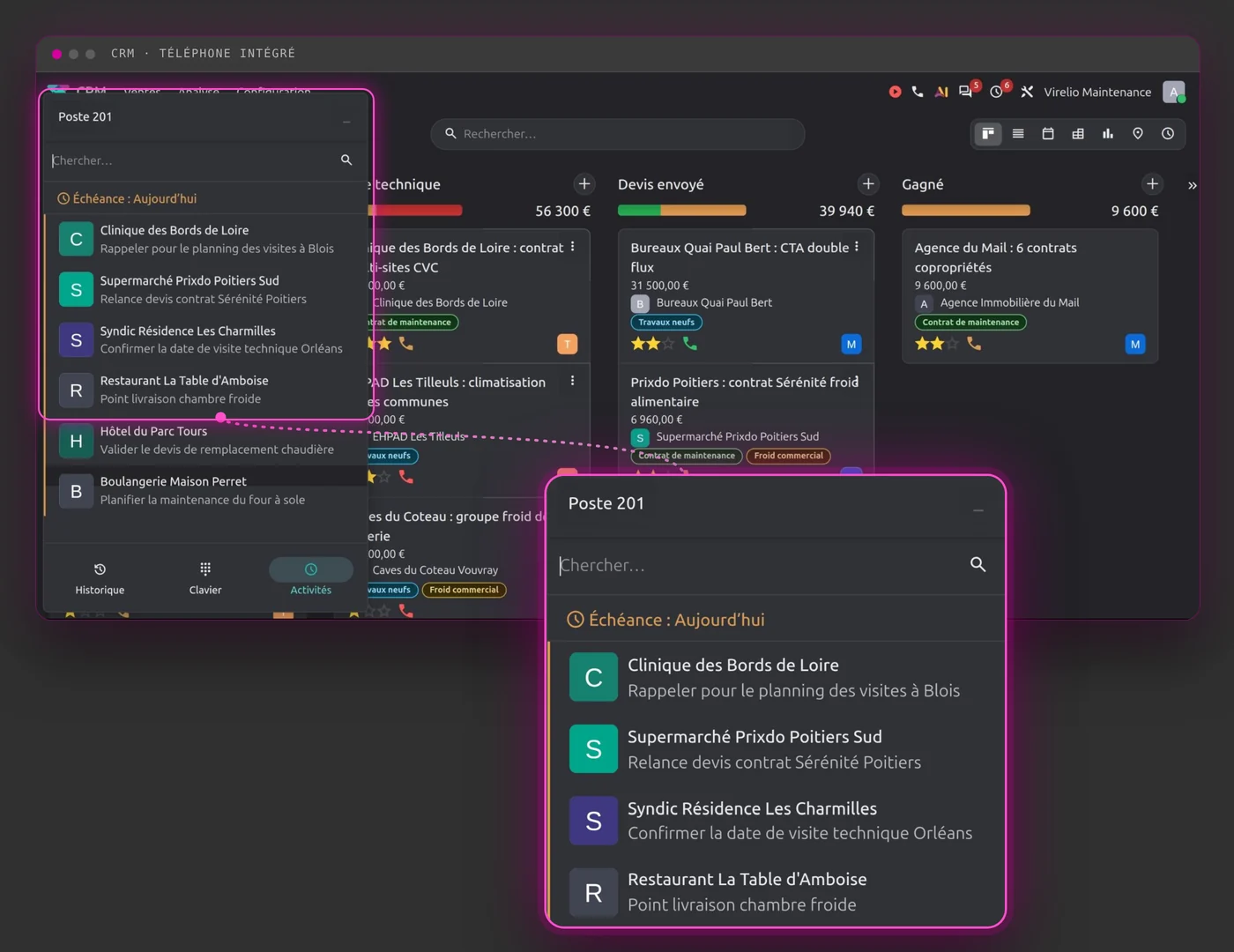
Task: Switch to List view
Action: [x=1018, y=134]
